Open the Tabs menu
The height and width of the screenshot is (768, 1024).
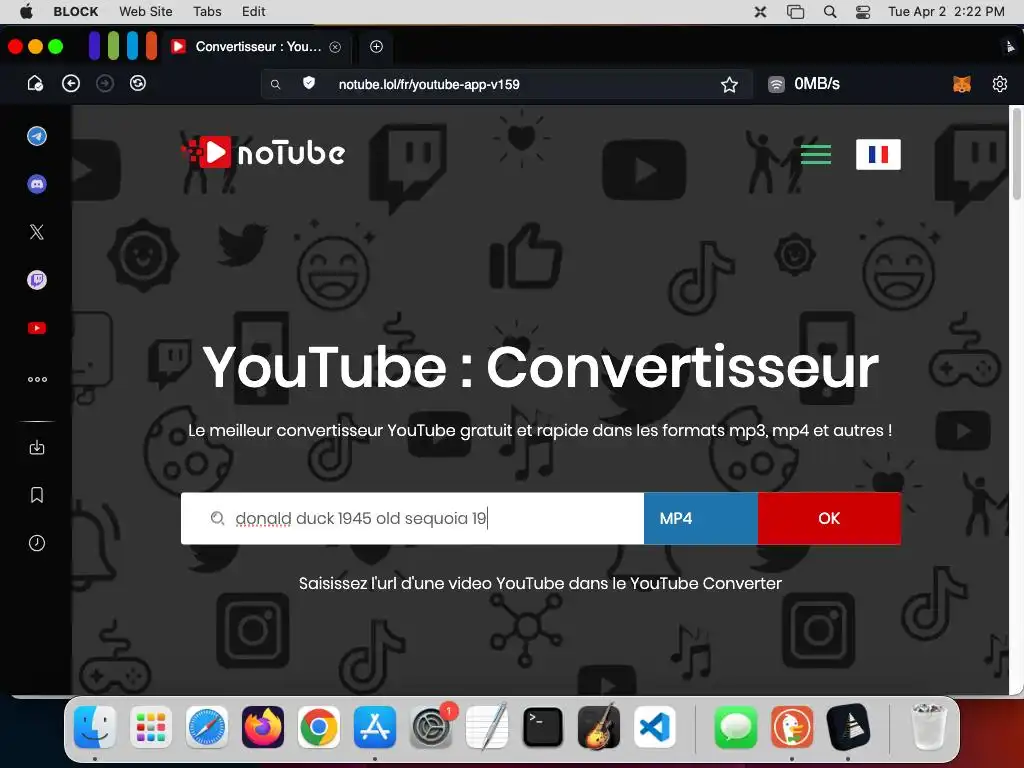[x=207, y=11]
